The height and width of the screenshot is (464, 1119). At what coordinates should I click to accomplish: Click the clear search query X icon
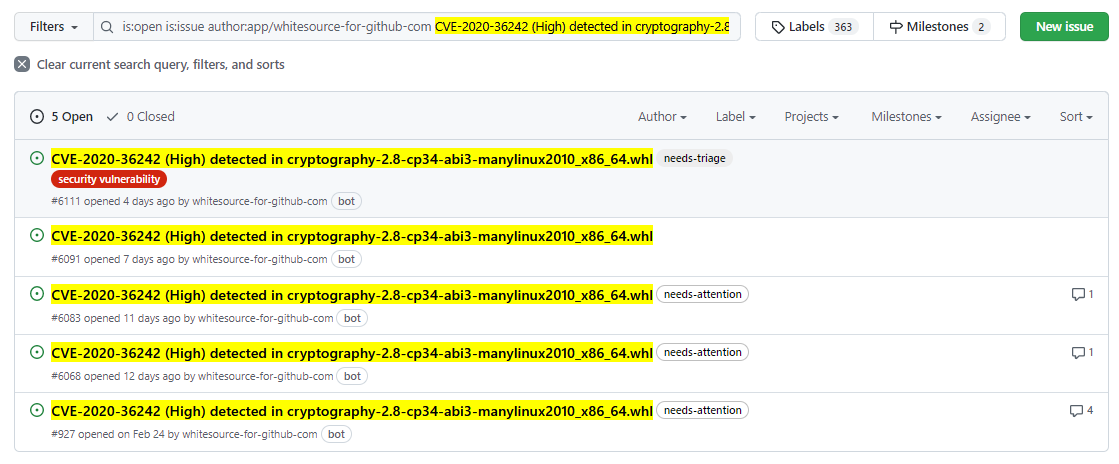[22, 64]
